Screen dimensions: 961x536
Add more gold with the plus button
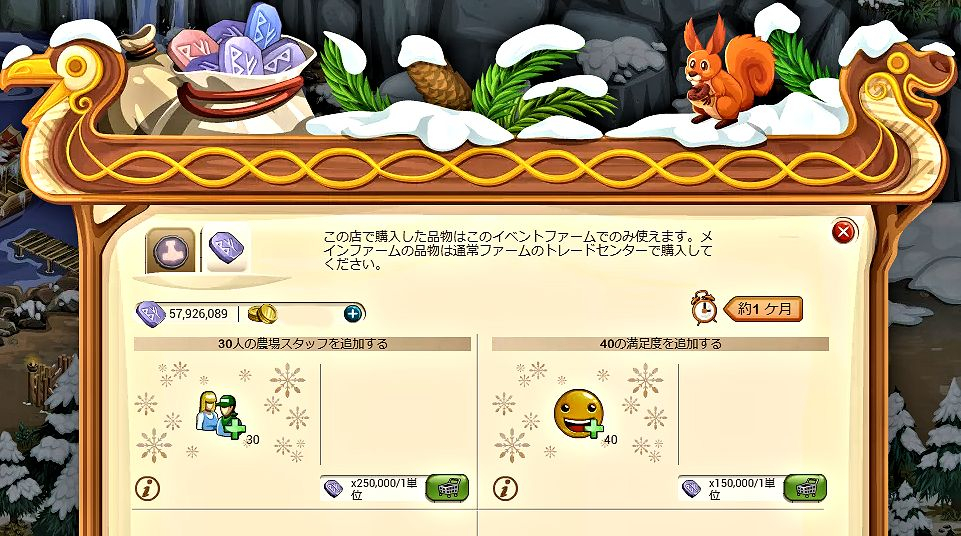(x=352, y=314)
